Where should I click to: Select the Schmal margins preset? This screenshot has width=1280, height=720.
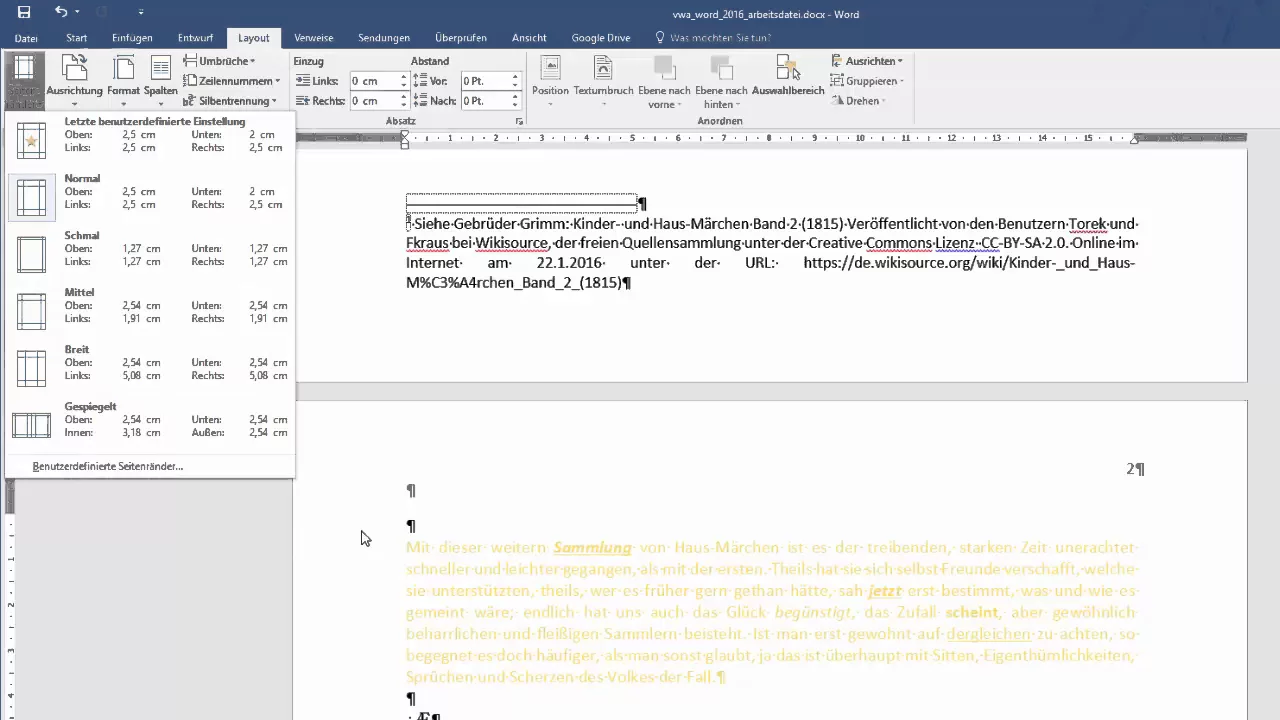(150, 253)
